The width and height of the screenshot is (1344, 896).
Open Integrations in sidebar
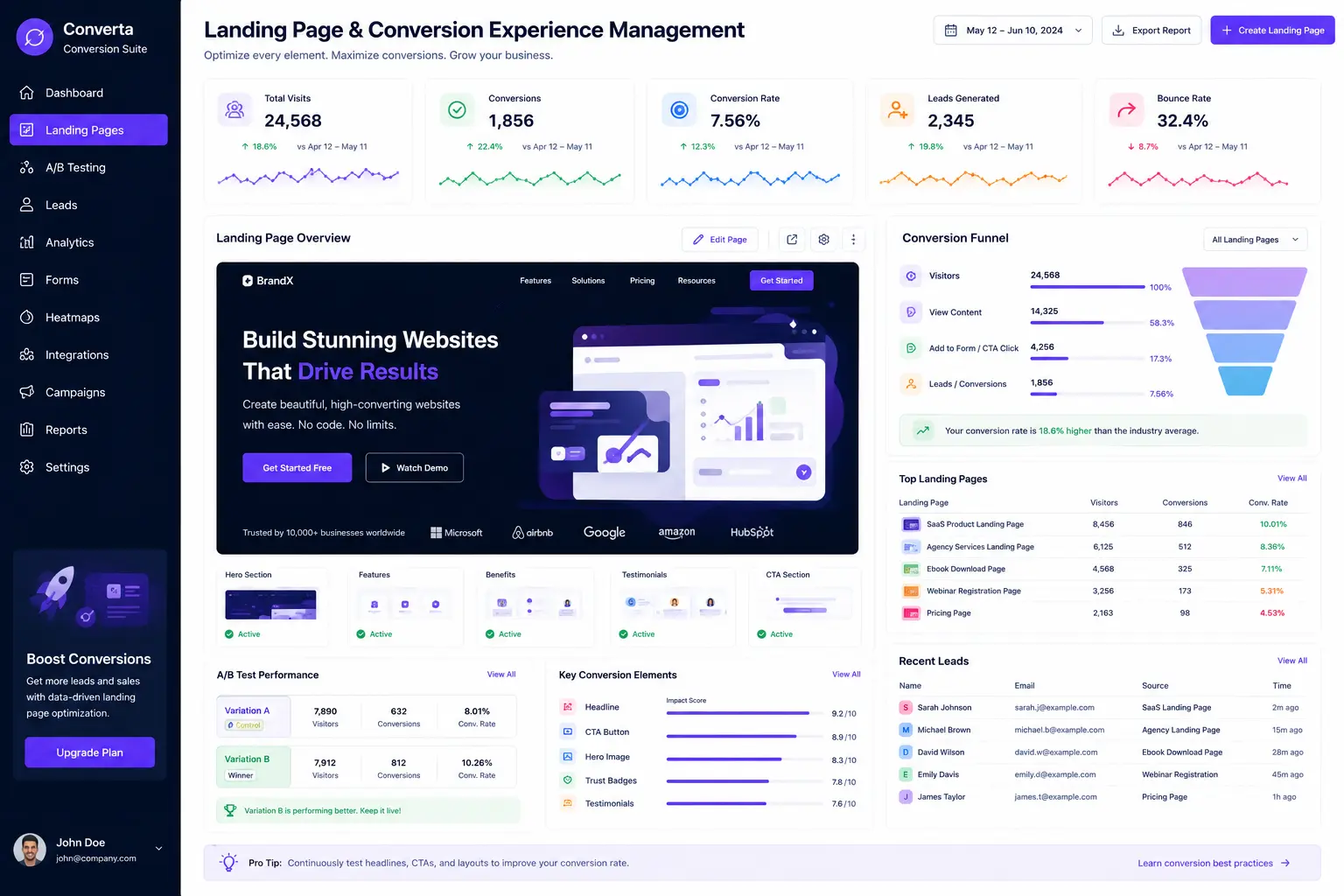pos(88,354)
